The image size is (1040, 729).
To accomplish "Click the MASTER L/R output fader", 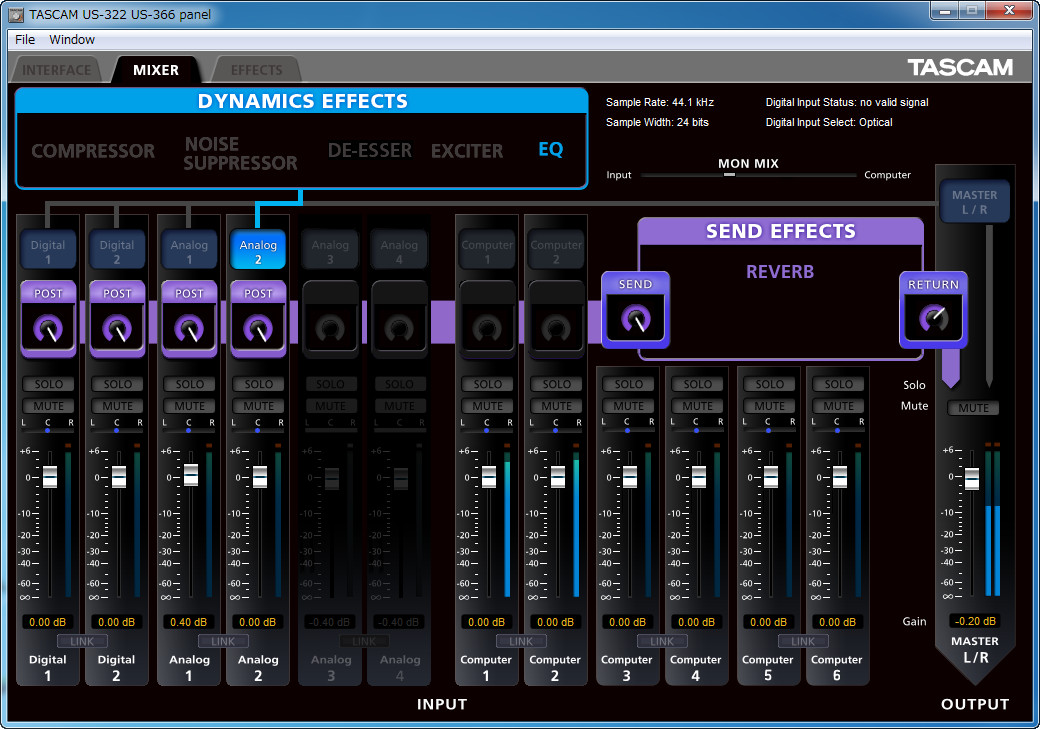I will tap(972, 478).
